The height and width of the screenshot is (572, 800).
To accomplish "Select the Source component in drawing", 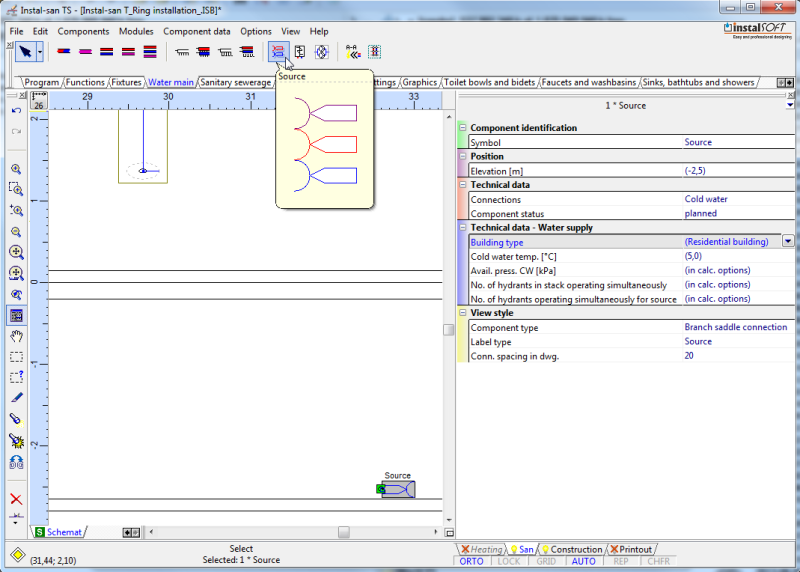I will 398,489.
